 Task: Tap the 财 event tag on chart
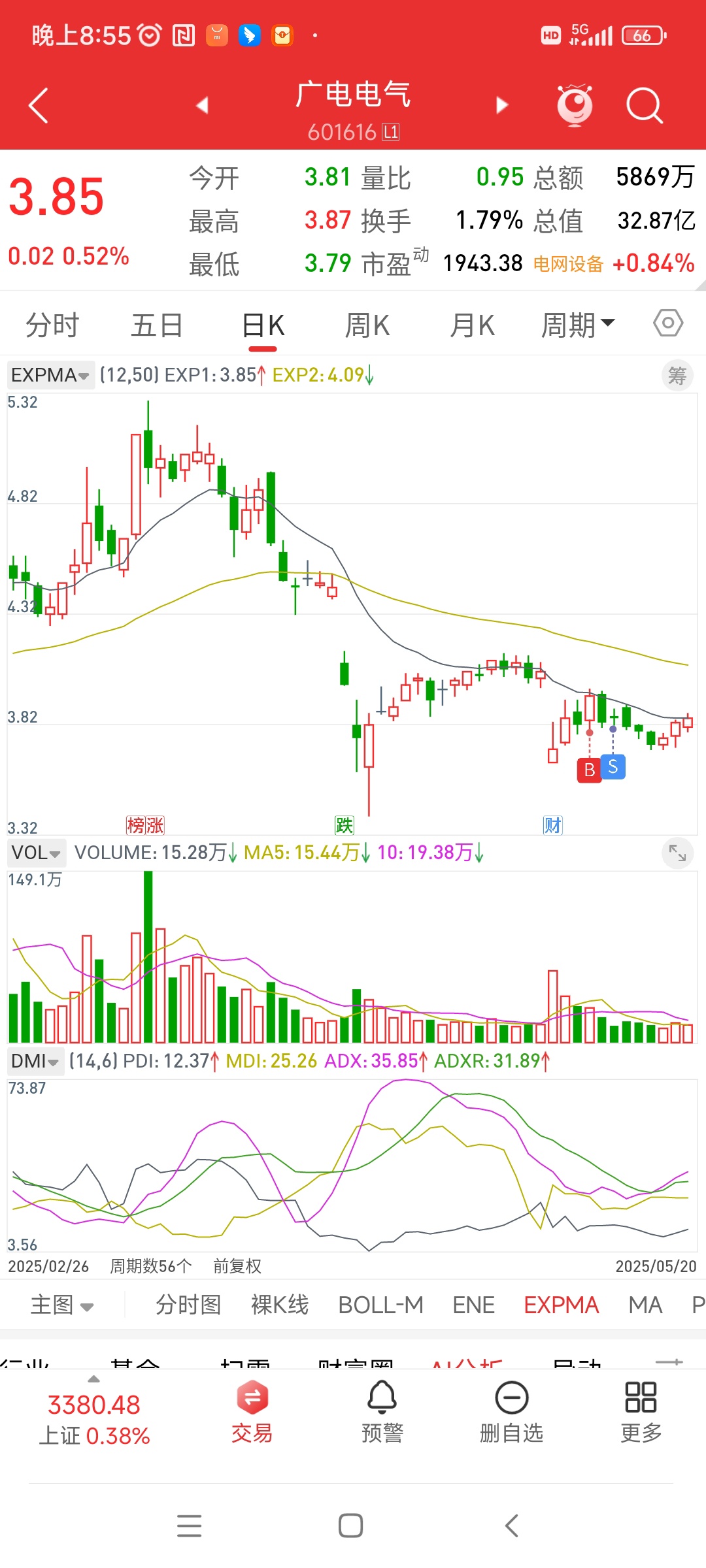[x=552, y=825]
